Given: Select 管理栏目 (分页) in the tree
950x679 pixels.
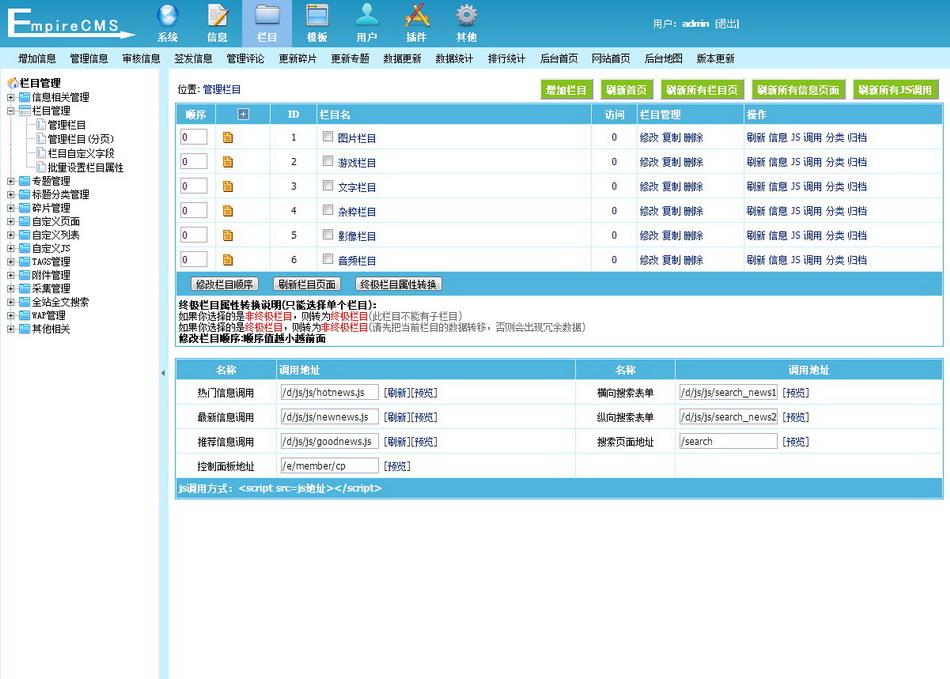Looking at the screenshot, I should [81, 139].
